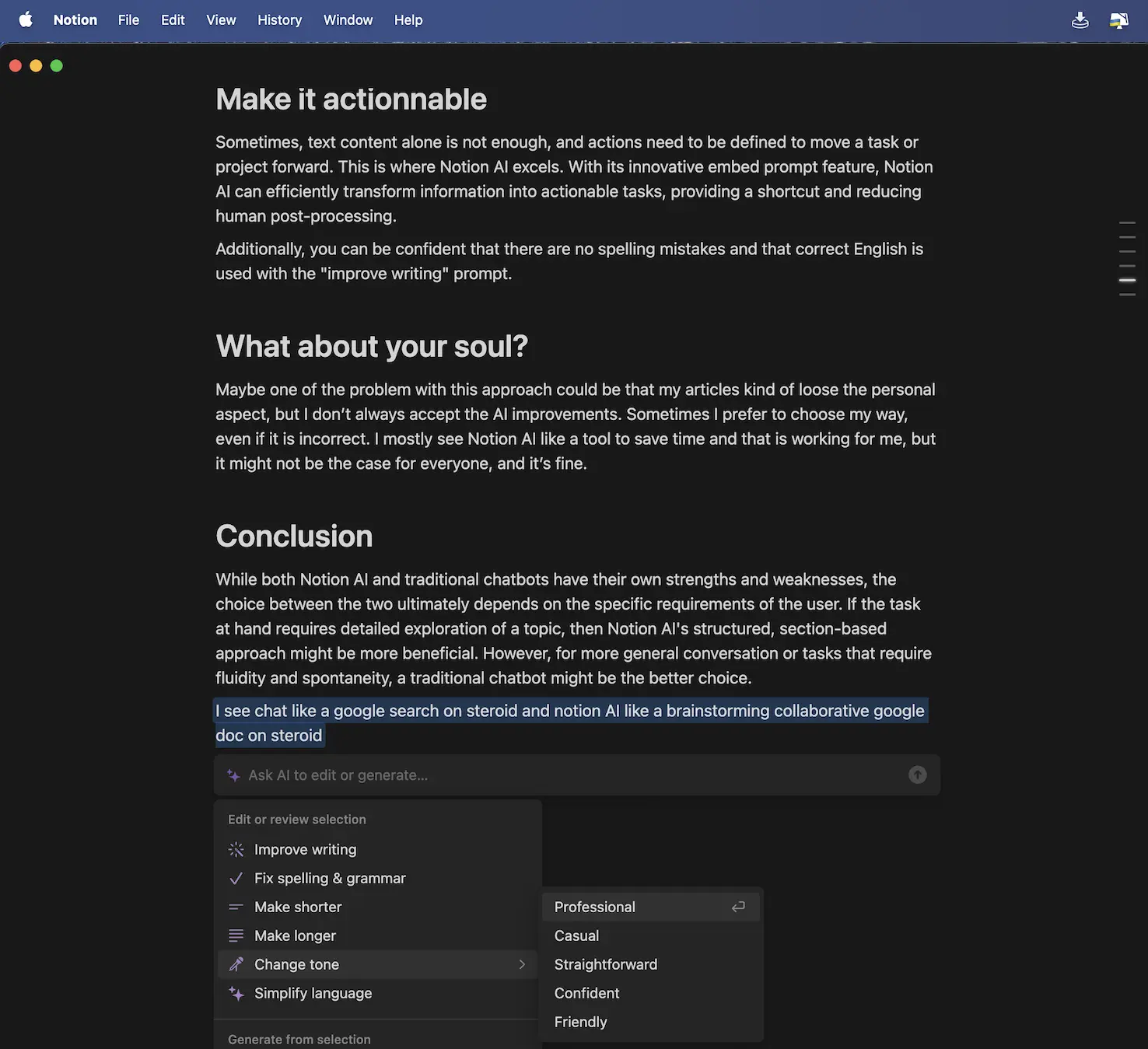The width and height of the screenshot is (1148, 1049).
Task: Click the sparkle icon for Simplify language
Action: point(236,994)
